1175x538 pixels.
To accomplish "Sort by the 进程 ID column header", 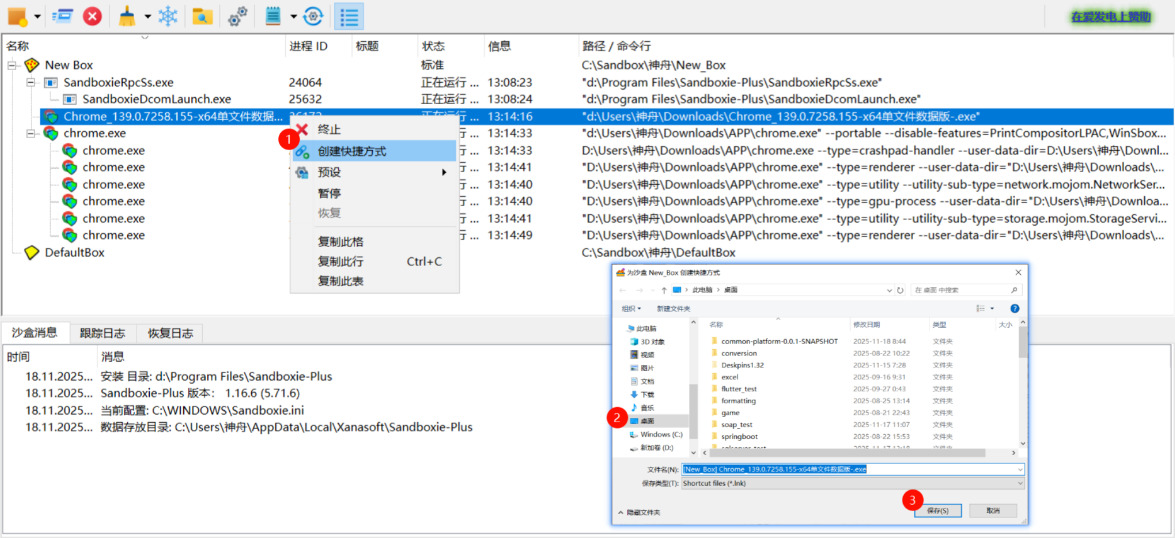I will pos(318,46).
